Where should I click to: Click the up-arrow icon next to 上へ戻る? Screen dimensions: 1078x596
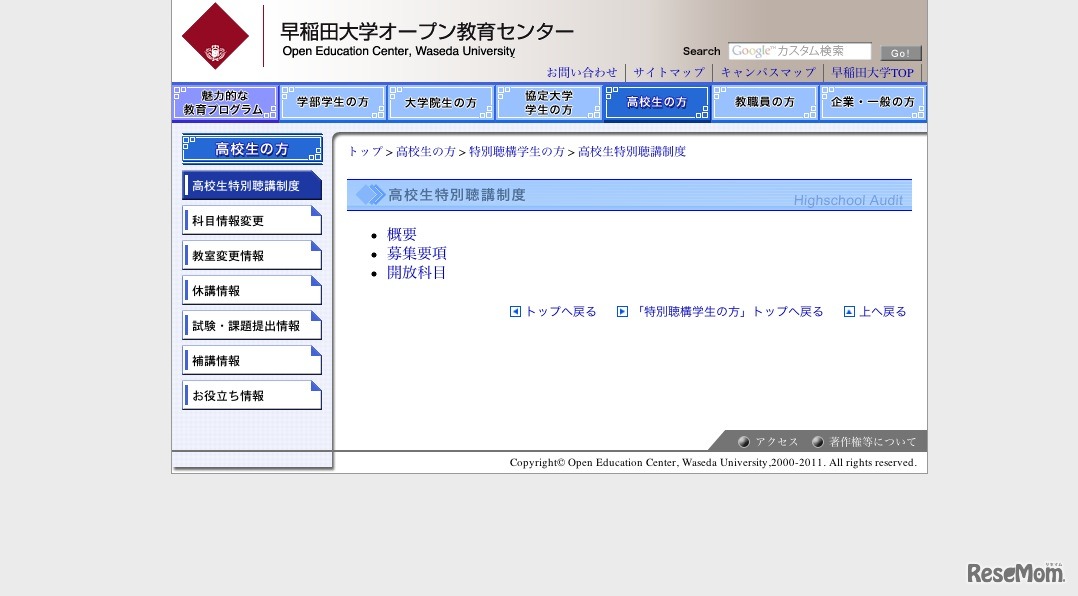pyautogui.click(x=851, y=311)
